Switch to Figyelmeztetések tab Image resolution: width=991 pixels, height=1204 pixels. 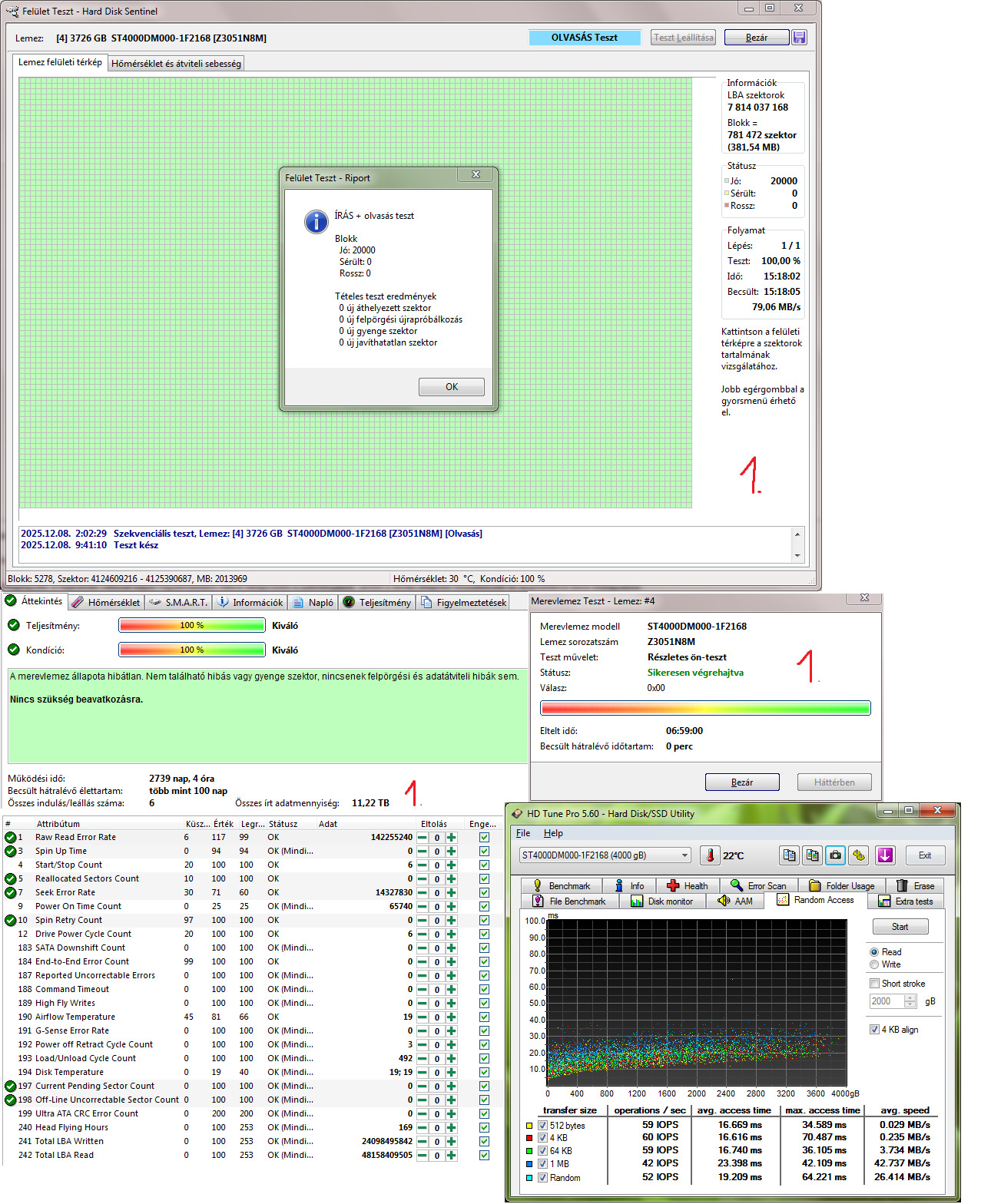464,603
